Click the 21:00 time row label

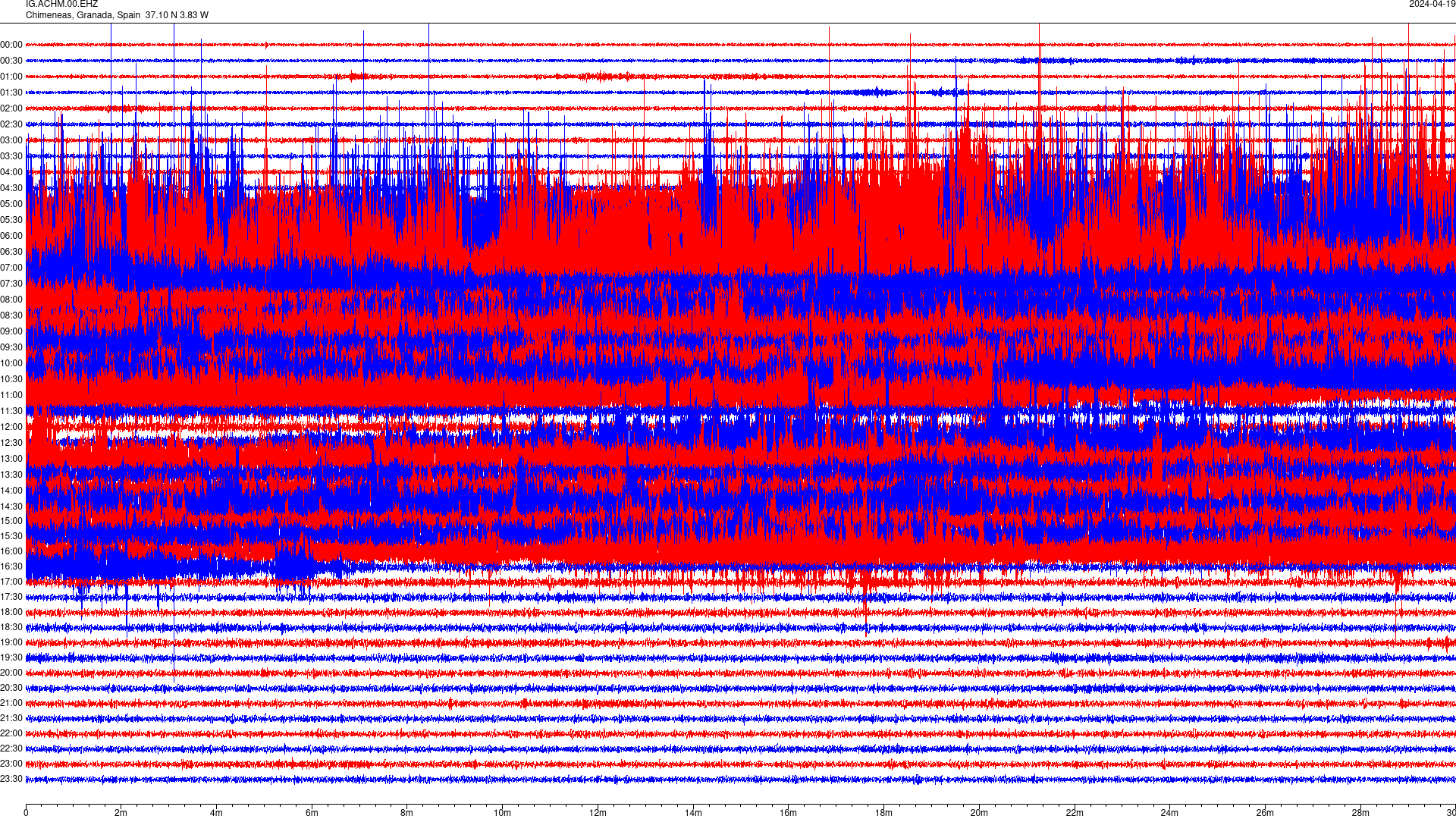coord(11,703)
